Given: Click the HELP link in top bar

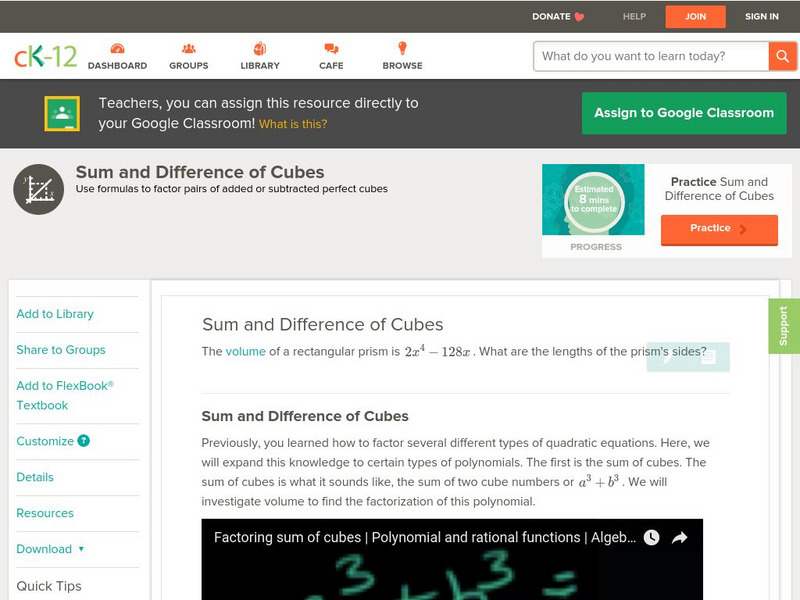Looking at the screenshot, I should 634,17.
